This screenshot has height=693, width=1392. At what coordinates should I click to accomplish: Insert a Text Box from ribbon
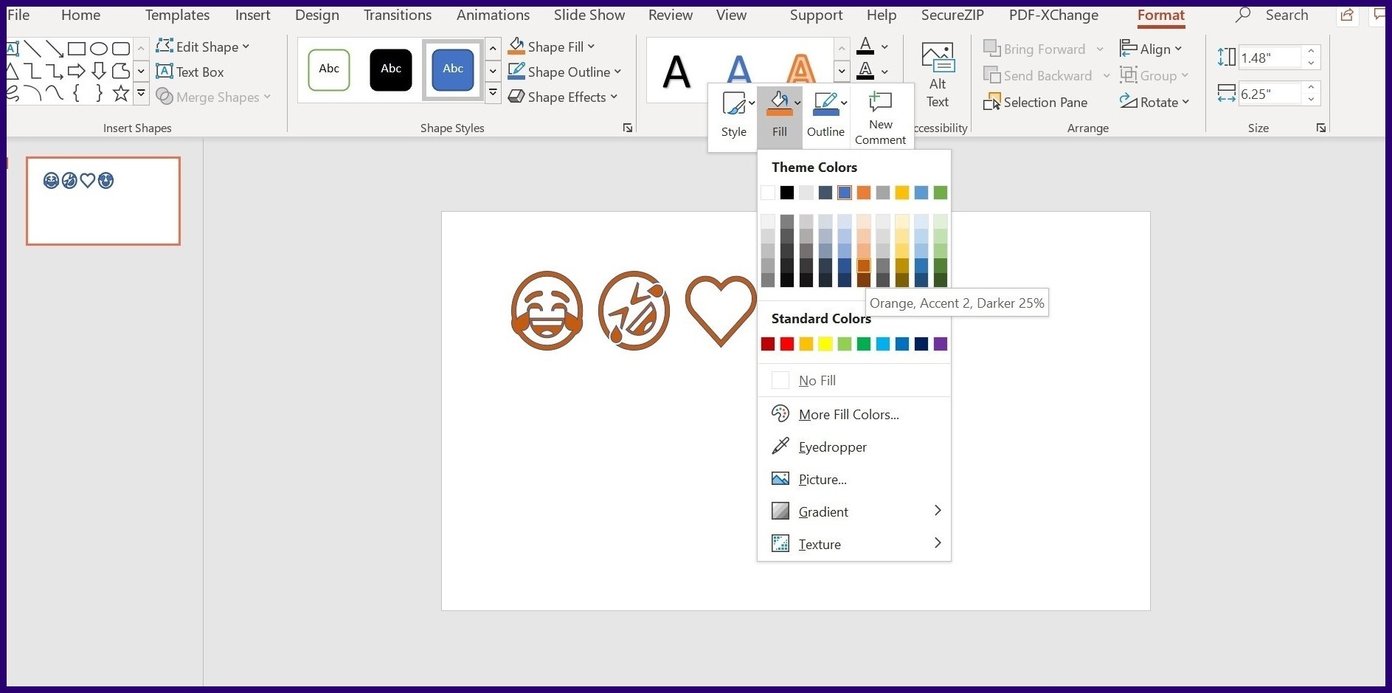coord(190,72)
